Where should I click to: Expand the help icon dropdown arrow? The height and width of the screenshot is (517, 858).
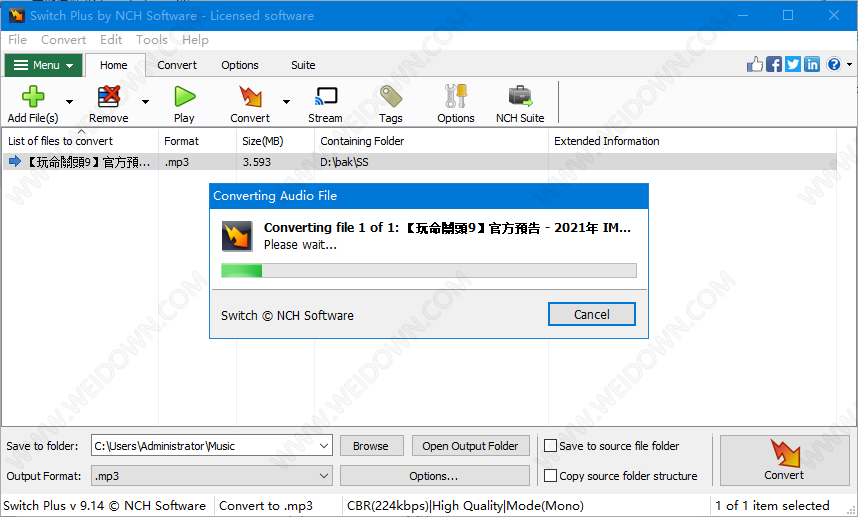(x=849, y=65)
